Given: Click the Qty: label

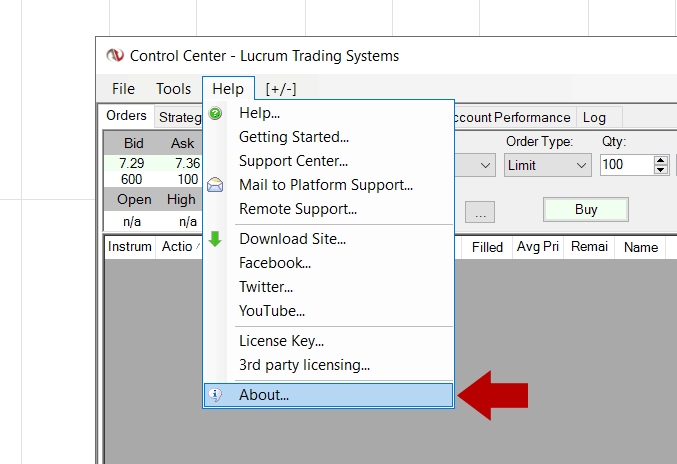Looking at the screenshot, I should tap(614, 142).
